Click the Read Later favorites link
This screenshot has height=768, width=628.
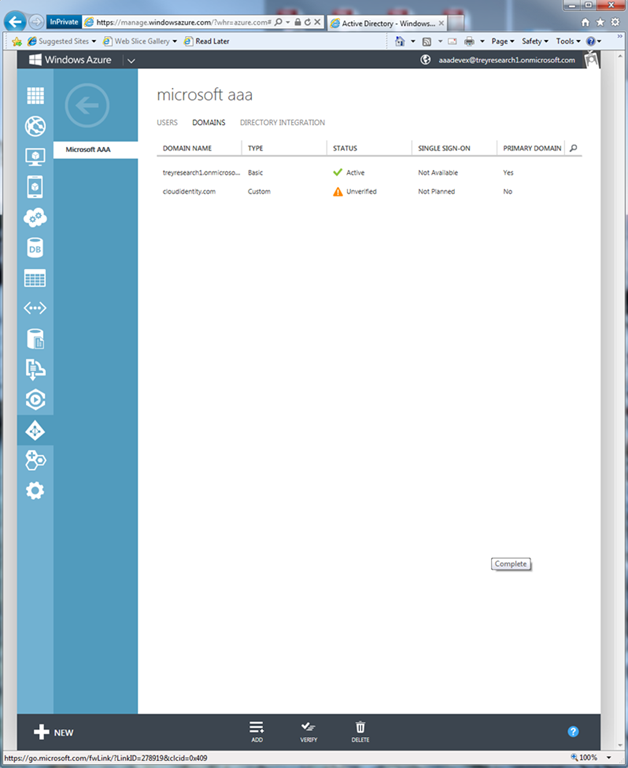[x=207, y=41]
